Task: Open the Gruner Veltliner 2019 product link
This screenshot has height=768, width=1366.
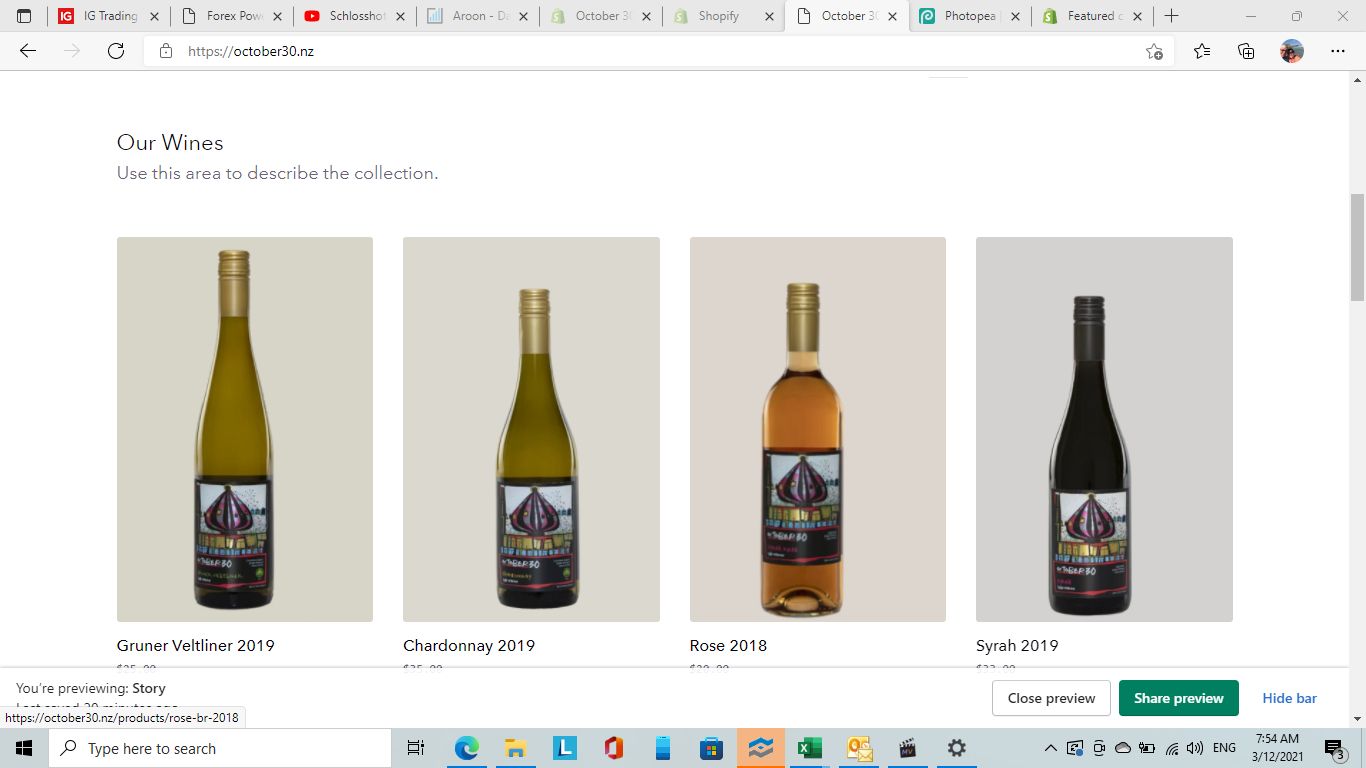Action: click(196, 646)
